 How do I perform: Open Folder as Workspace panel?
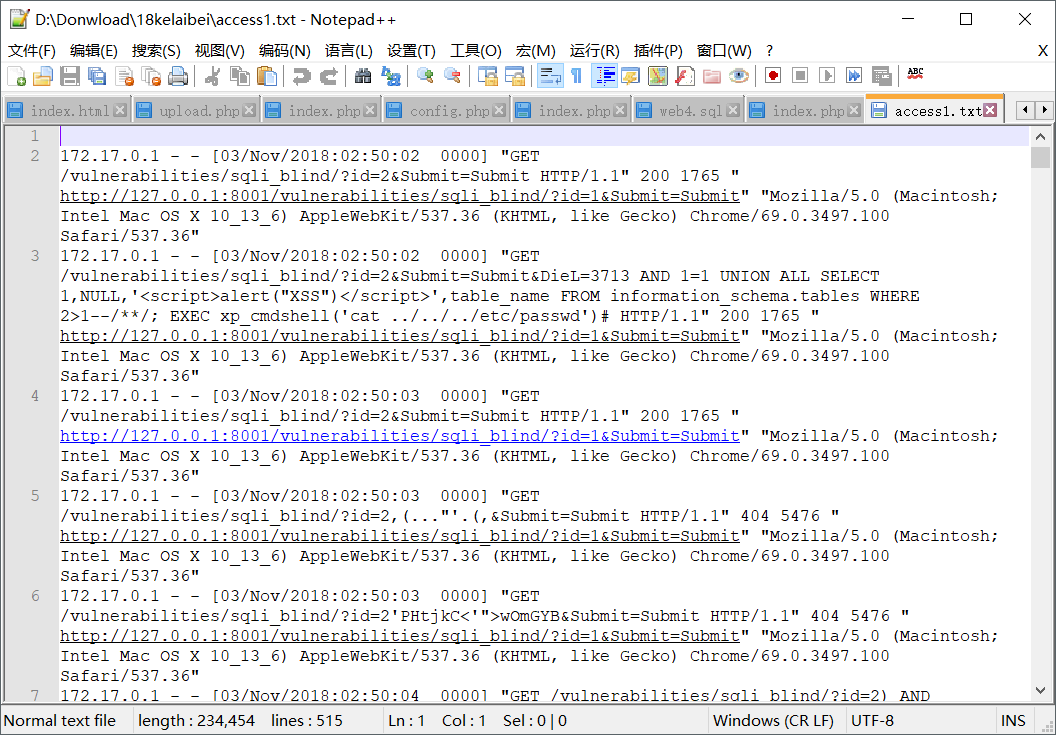click(x=712, y=76)
